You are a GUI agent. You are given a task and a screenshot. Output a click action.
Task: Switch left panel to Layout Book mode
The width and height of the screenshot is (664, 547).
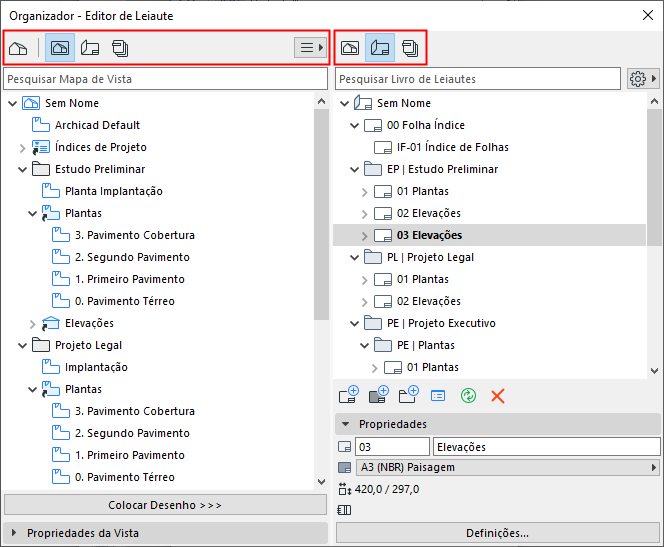(90, 48)
